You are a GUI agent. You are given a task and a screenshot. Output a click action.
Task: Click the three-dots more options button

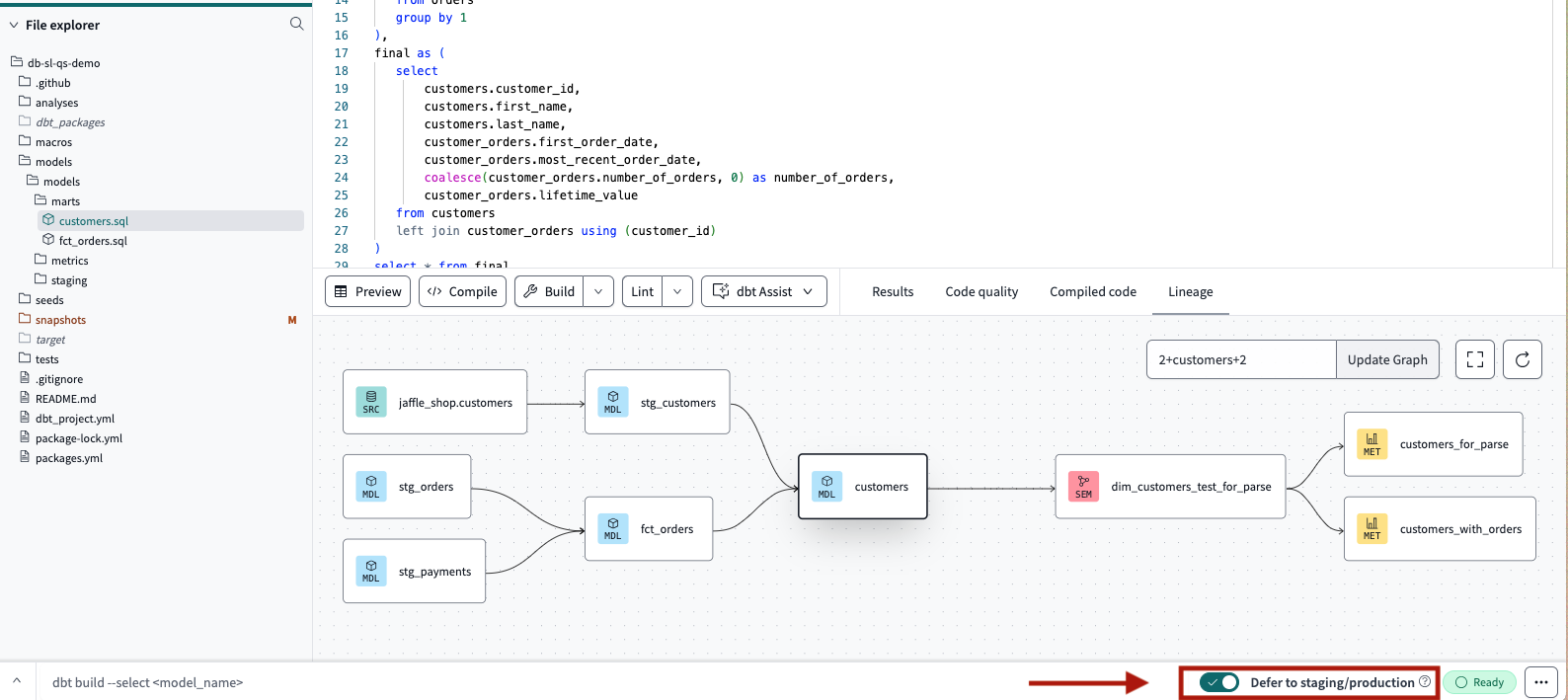pyautogui.click(x=1540, y=682)
